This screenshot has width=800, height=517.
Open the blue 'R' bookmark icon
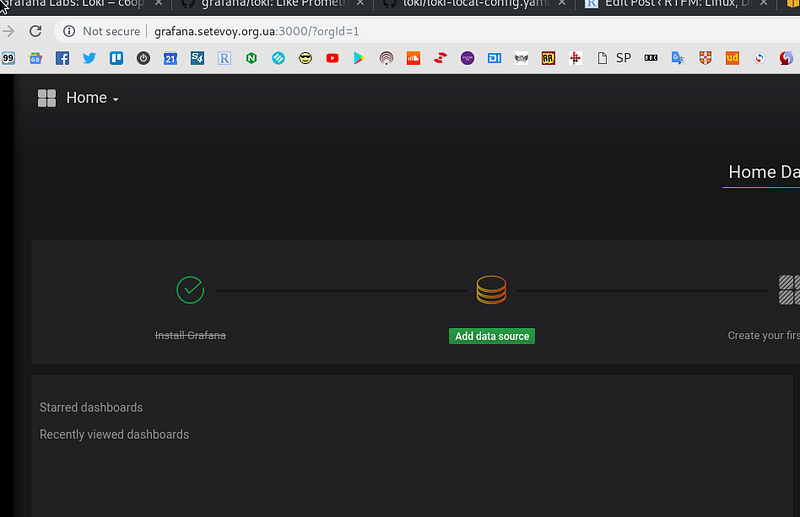pos(224,58)
